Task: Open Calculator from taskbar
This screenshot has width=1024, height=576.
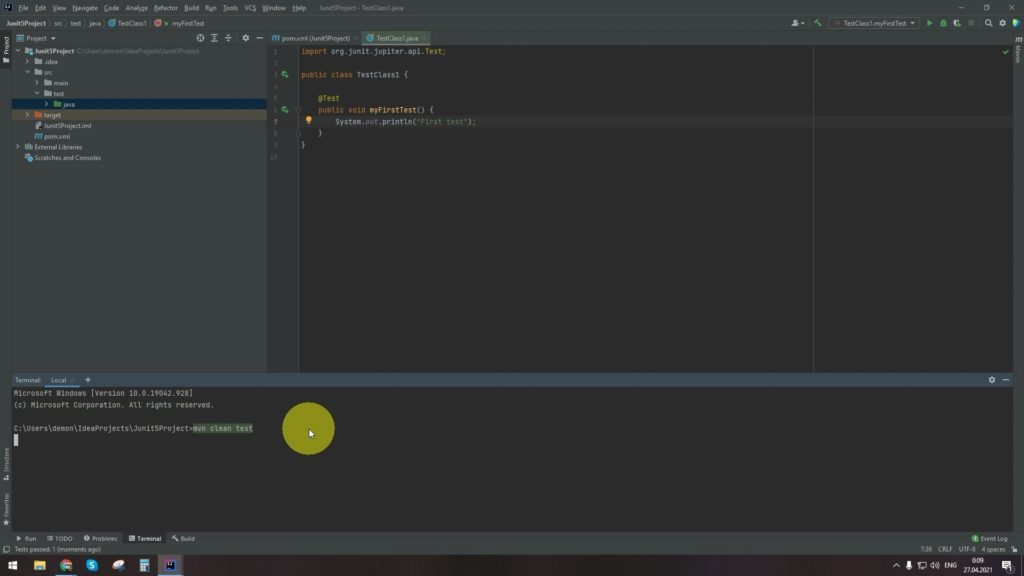Action: [x=144, y=565]
